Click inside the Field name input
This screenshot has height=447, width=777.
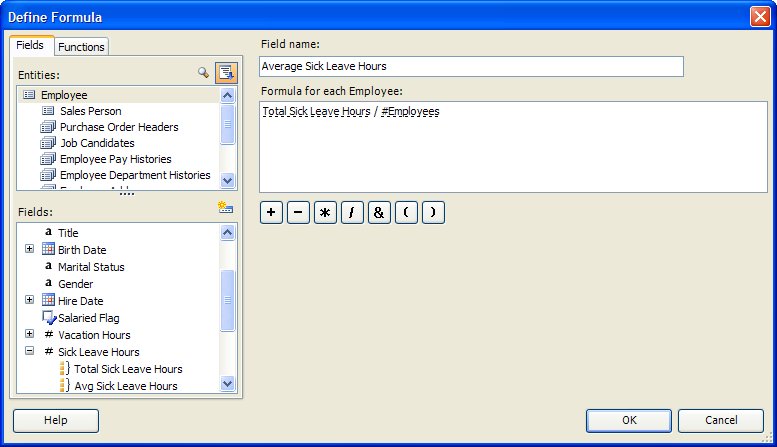[x=471, y=66]
